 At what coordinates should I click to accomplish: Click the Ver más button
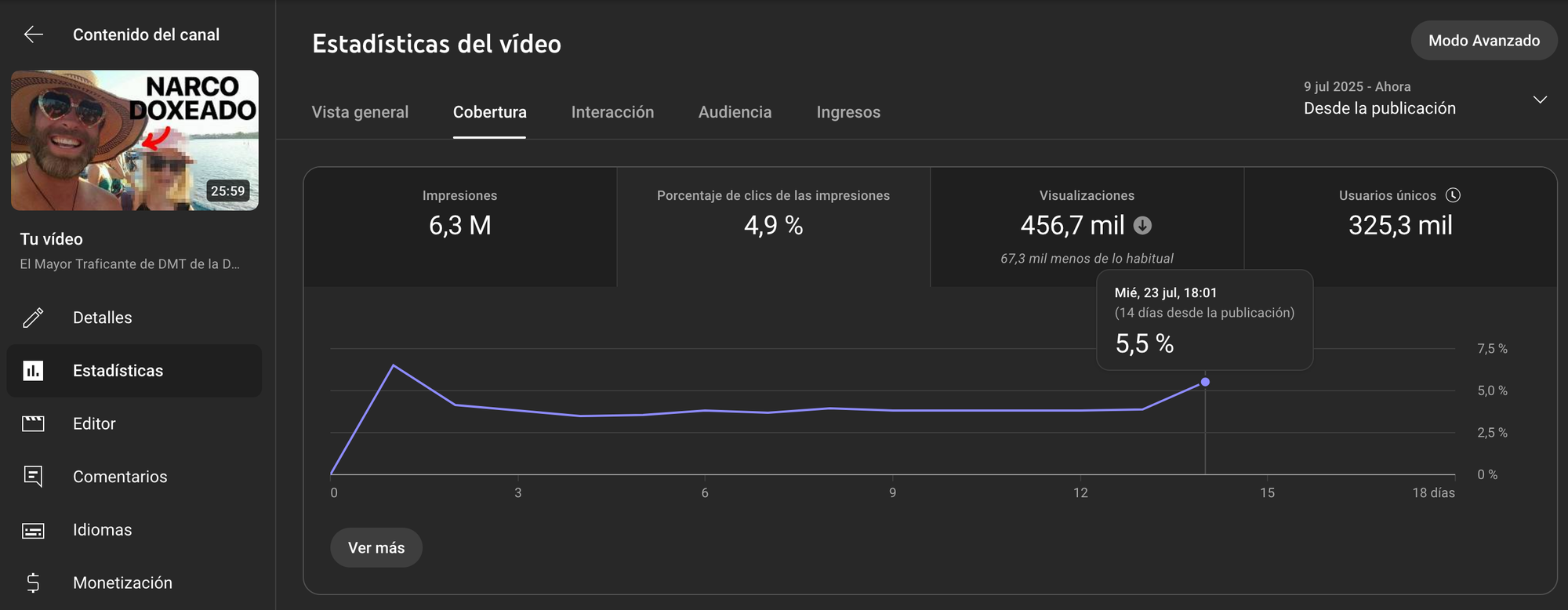[x=376, y=548]
